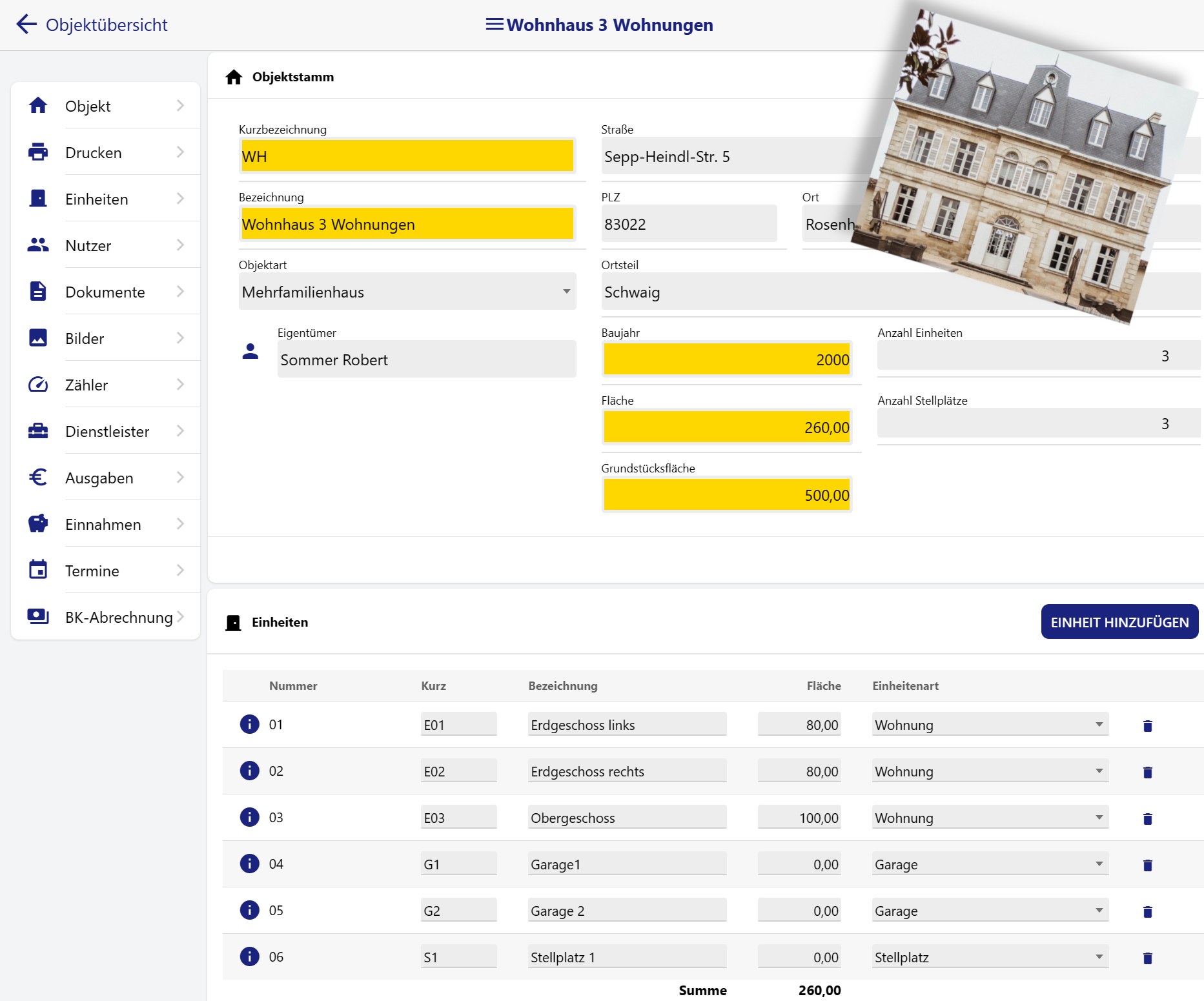This screenshot has height=1001, width=1204.
Task: Click the document icon beside Dokumente
Action: tap(38, 291)
